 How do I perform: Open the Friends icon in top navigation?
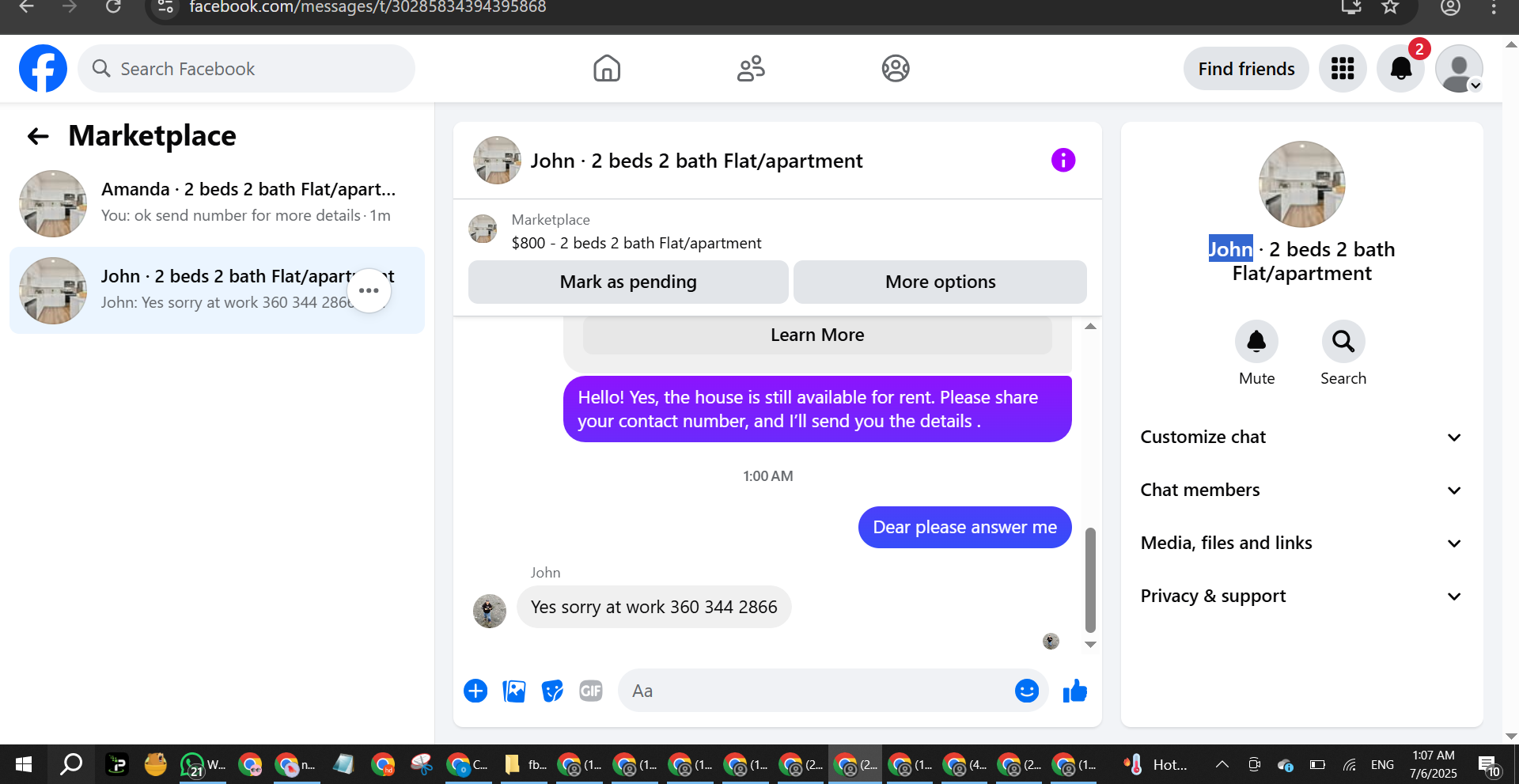pyautogui.click(x=751, y=69)
